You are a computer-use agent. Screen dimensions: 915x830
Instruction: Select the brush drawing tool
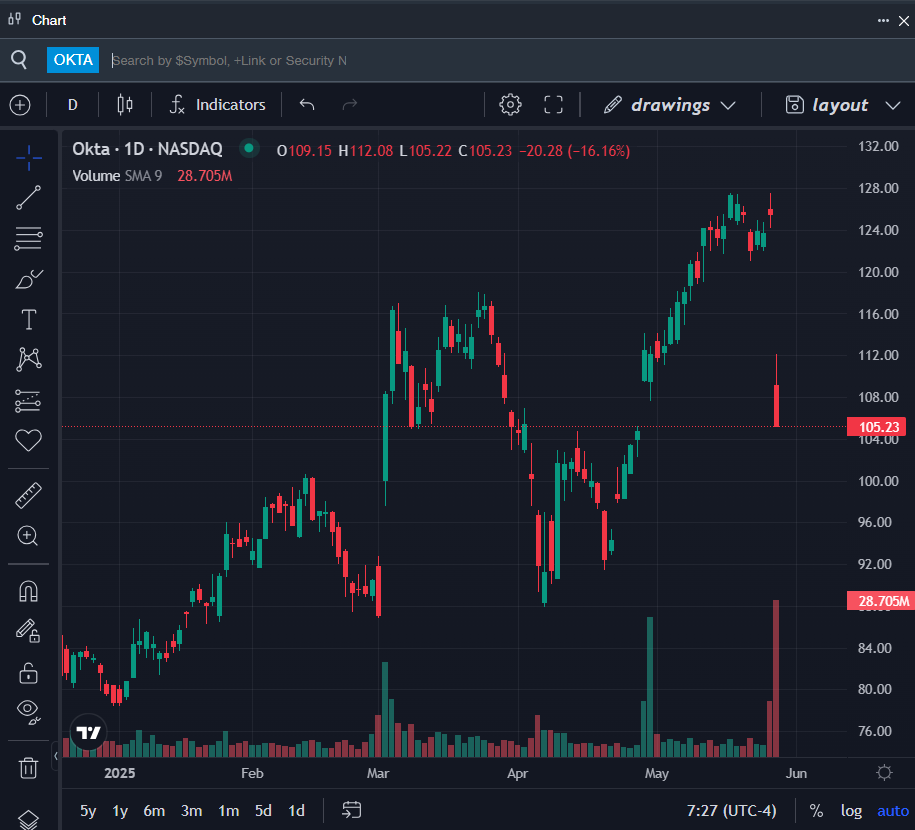(x=28, y=280)
